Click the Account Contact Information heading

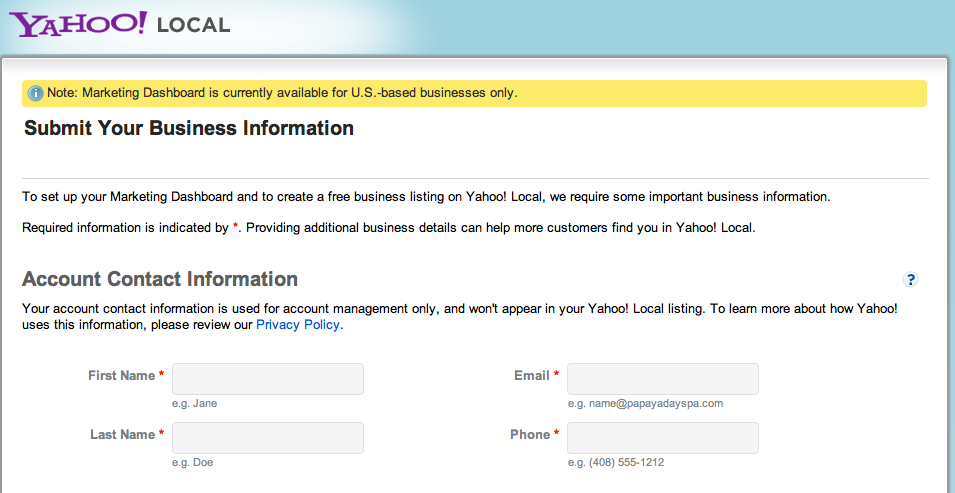coord(160,280)
